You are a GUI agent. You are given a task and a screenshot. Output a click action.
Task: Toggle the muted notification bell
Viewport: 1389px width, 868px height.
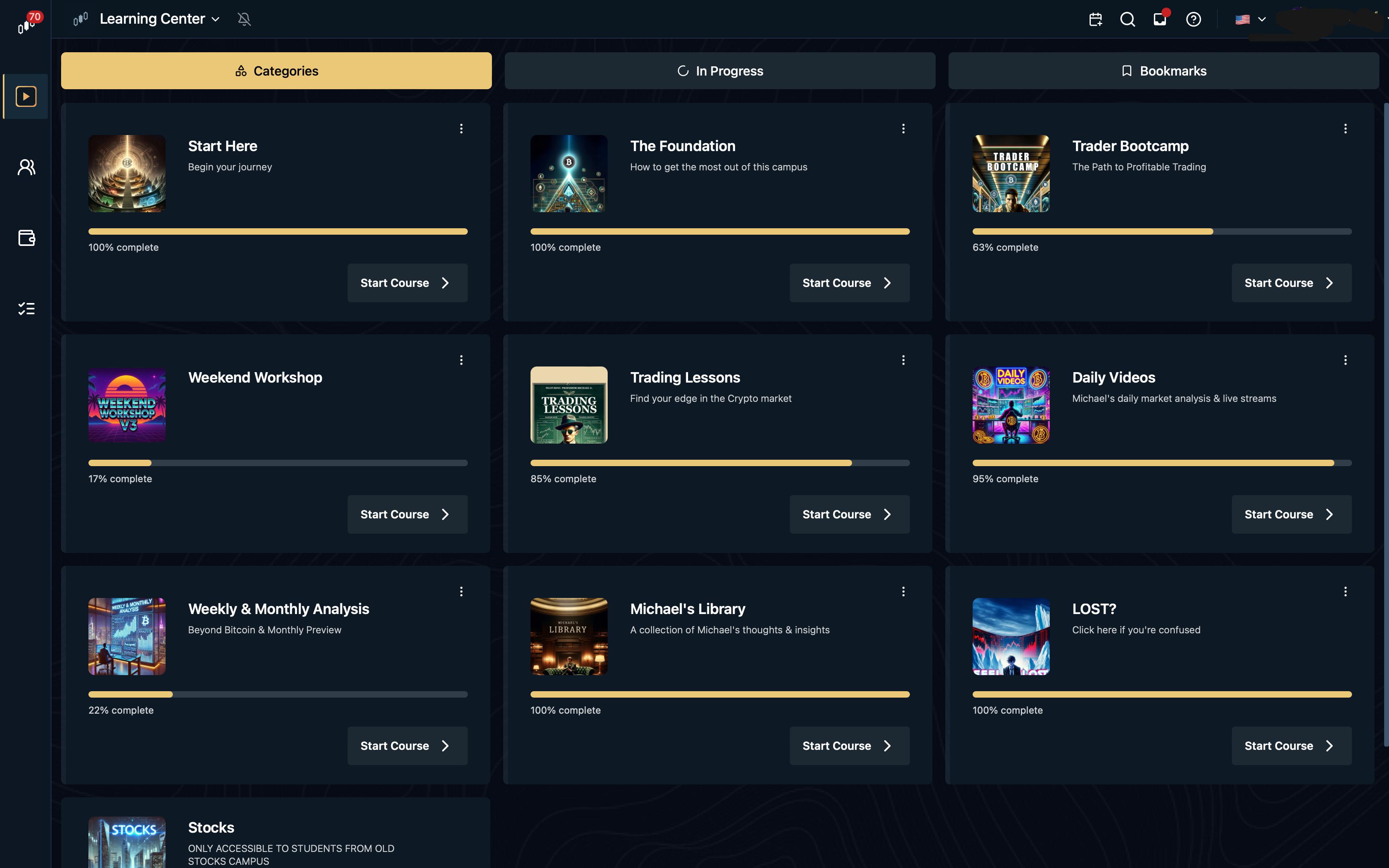click(x=244, y=20)
